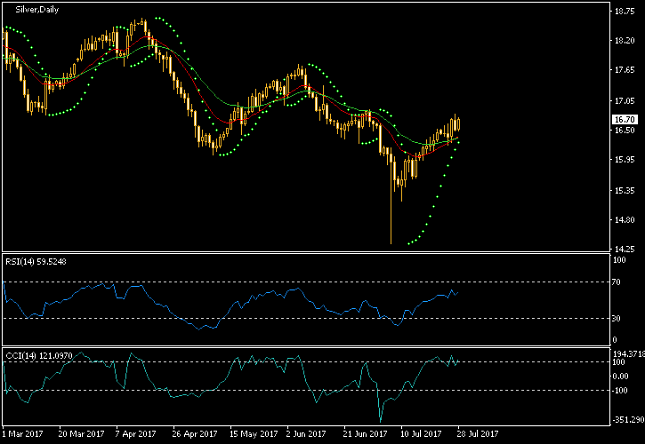
Task: Click the 7 Apr 2017 date label
Action: tap(136, 434)
